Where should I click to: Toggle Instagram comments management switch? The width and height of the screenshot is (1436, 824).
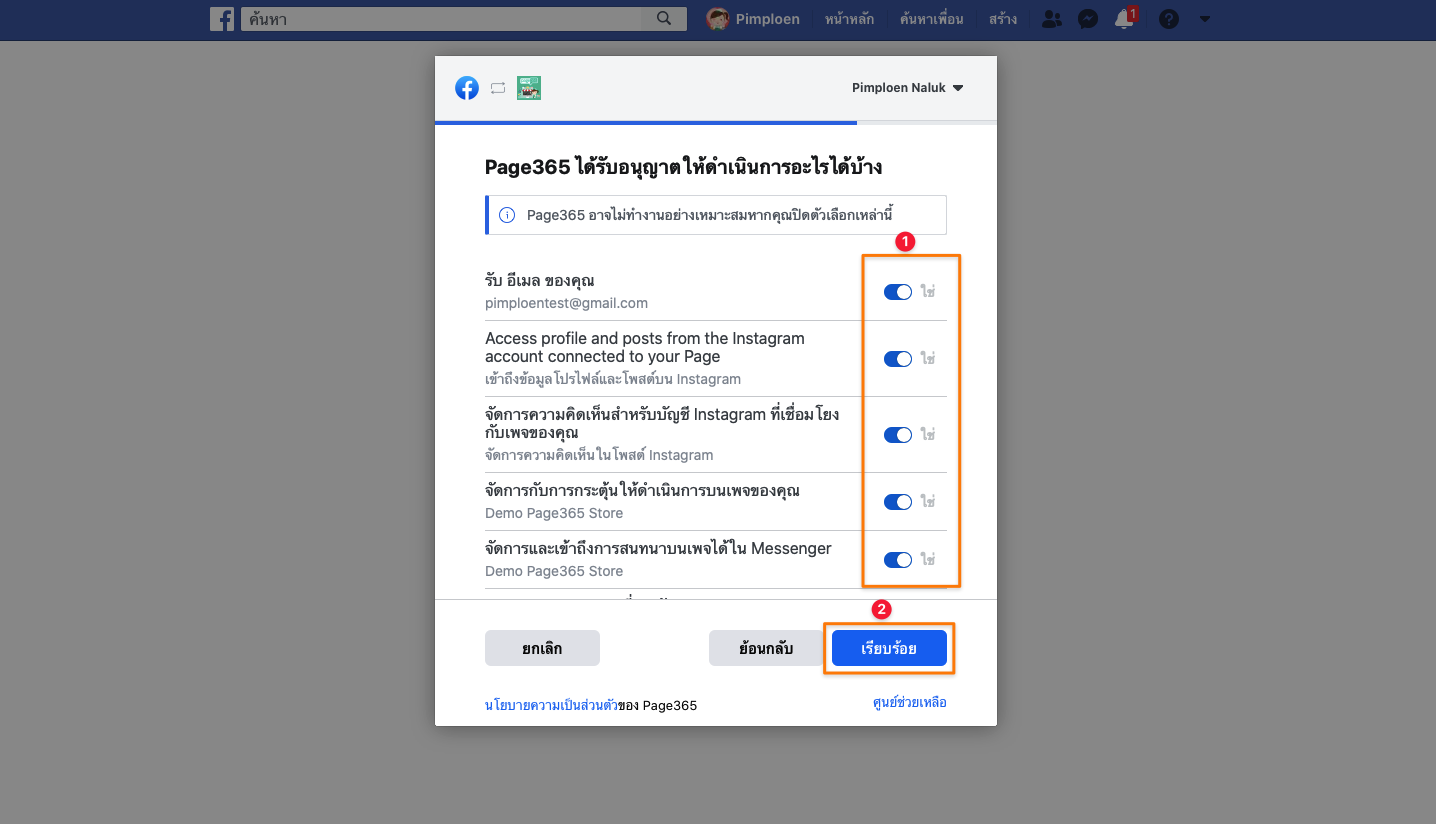coord(898,434)
